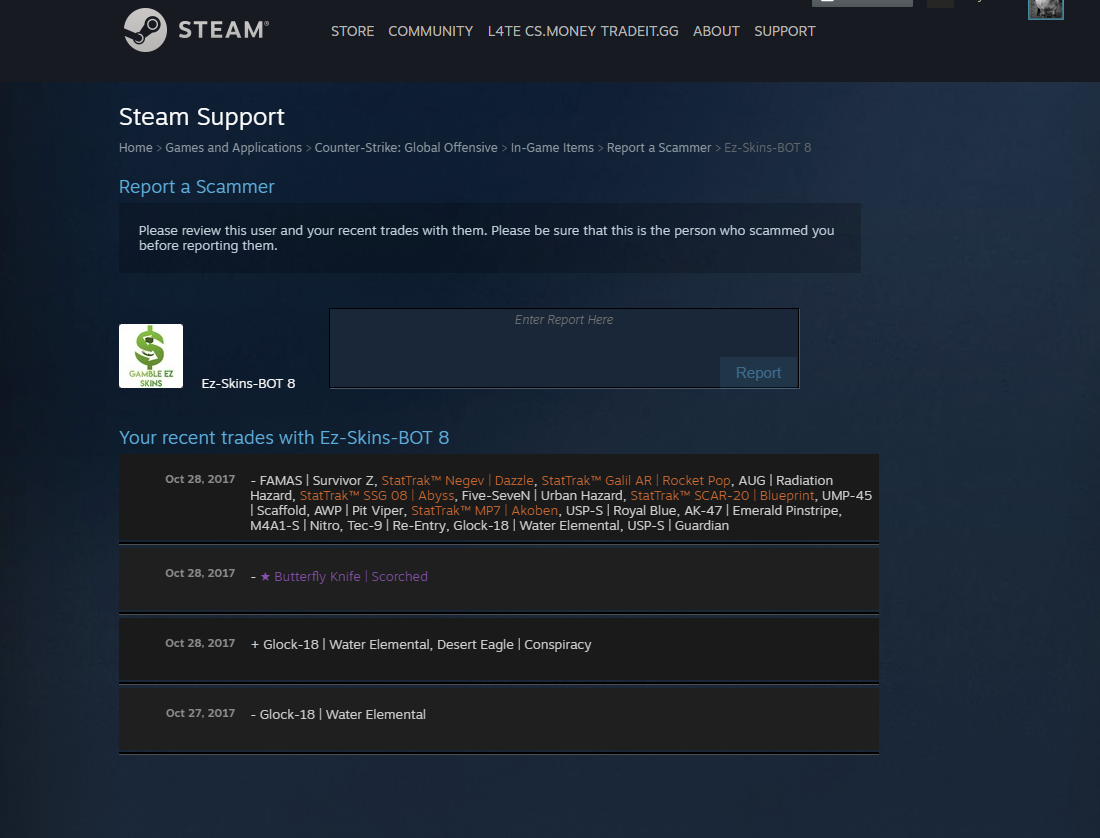Click the recent trades with Ez-Skins-BOT 8 heading

(x=284, y=438)
